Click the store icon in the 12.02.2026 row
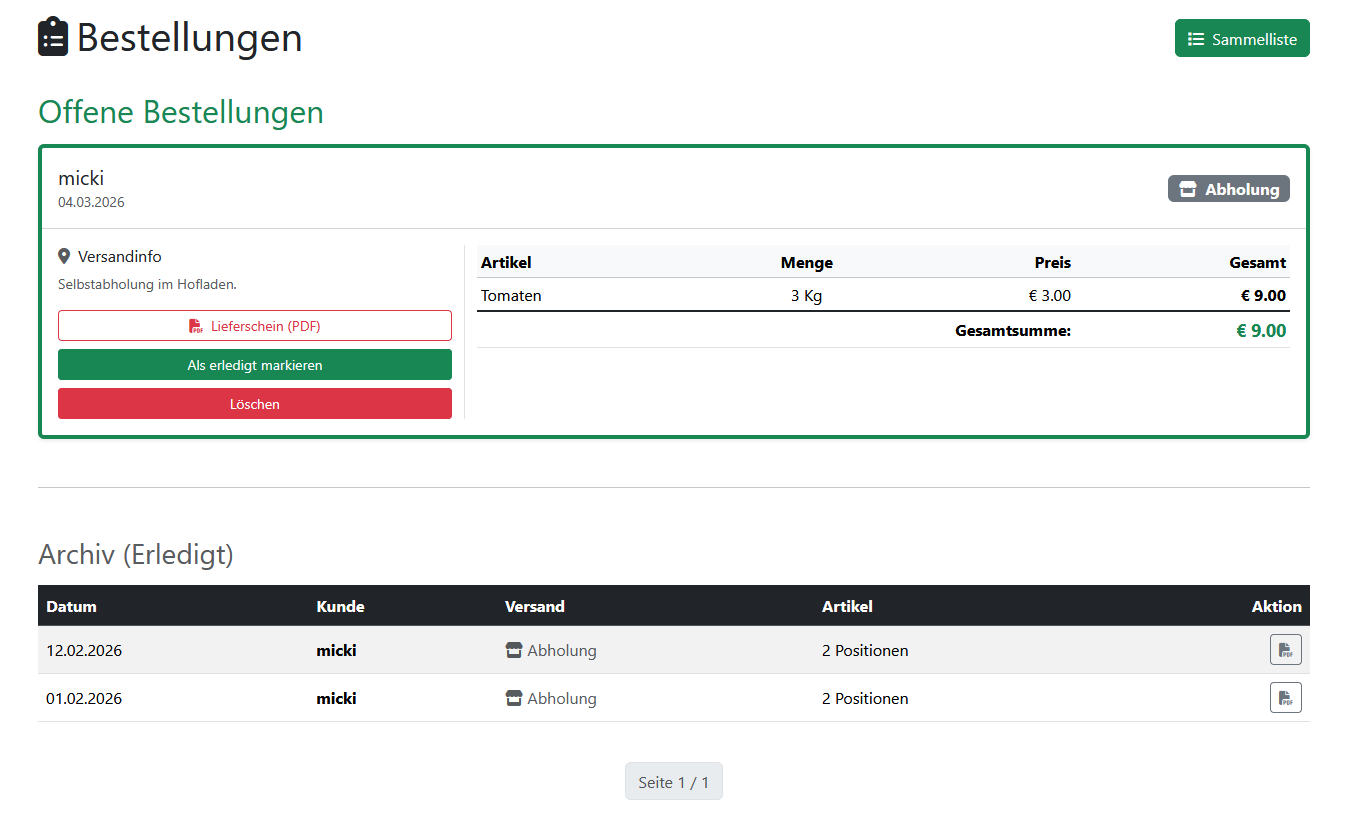 pyautogui.click(x=514, y=651)
